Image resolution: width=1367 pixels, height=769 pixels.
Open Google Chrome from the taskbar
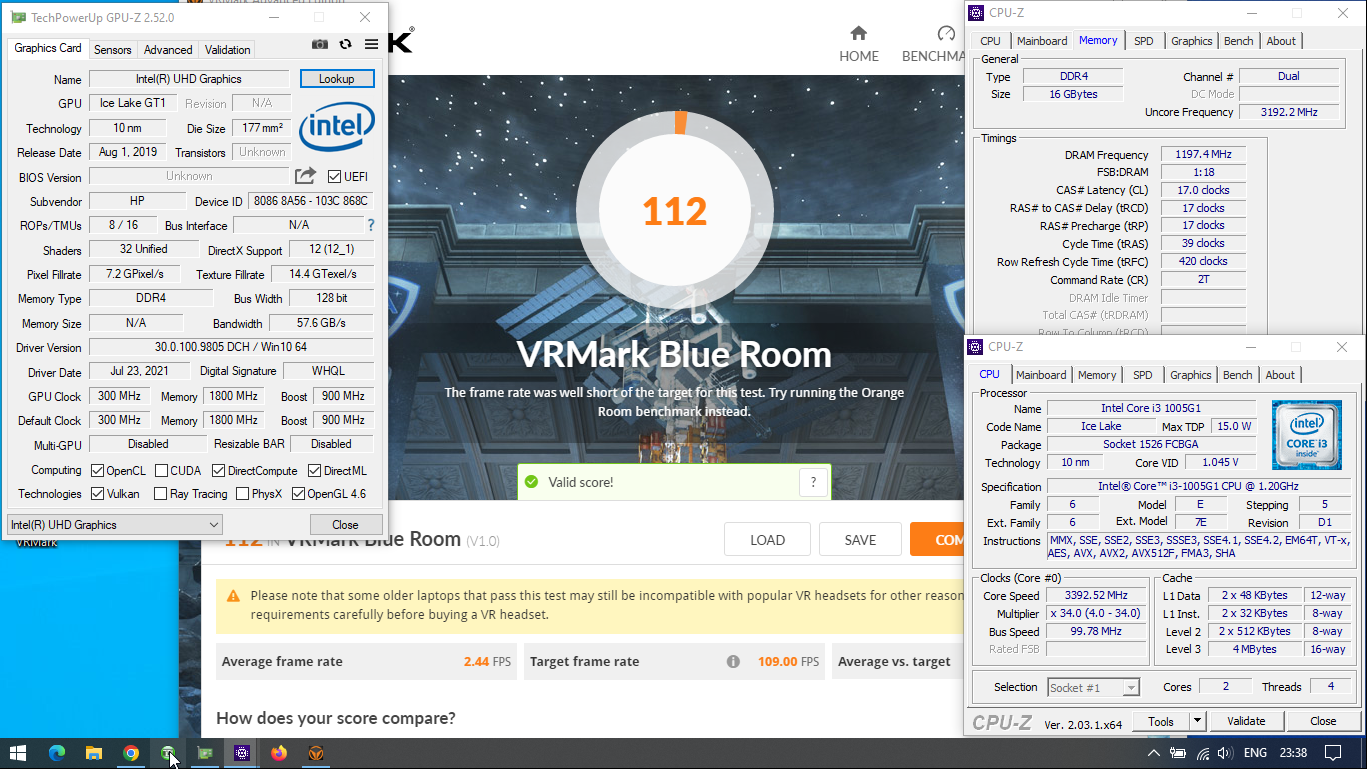pyautogui.click(x=130, y=753)
